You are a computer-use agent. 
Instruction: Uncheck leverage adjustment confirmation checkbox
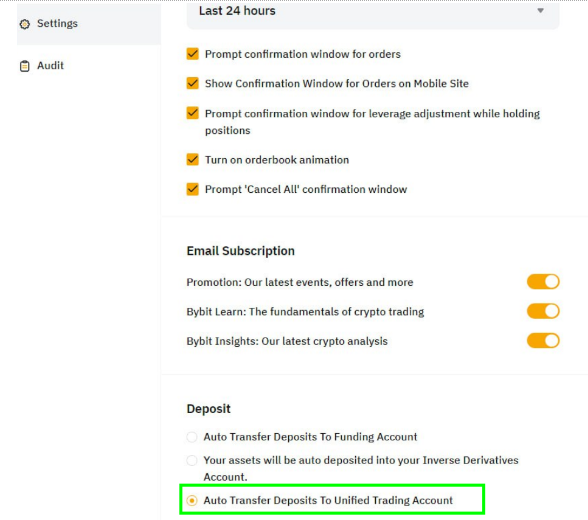[x=193, y=113]
